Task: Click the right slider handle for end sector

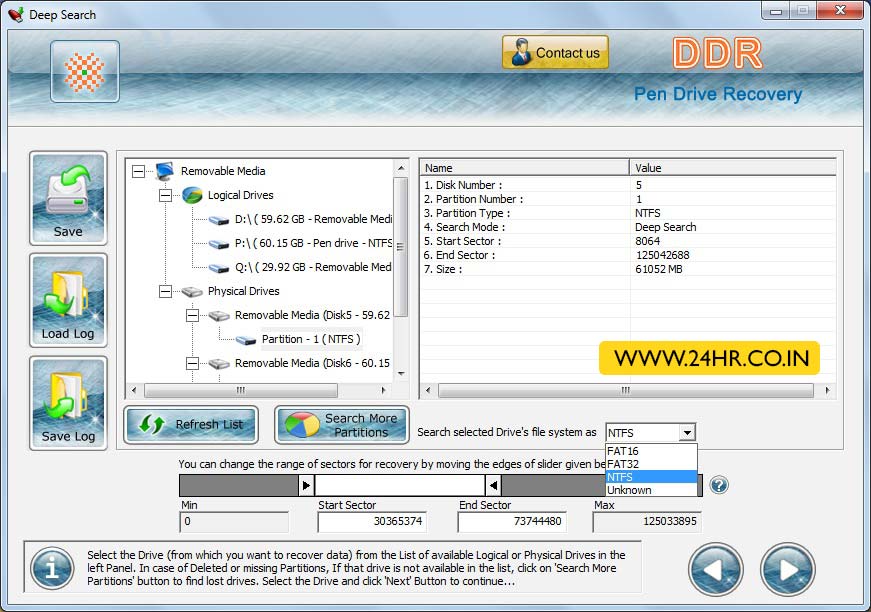Action: tap(493, 485)
